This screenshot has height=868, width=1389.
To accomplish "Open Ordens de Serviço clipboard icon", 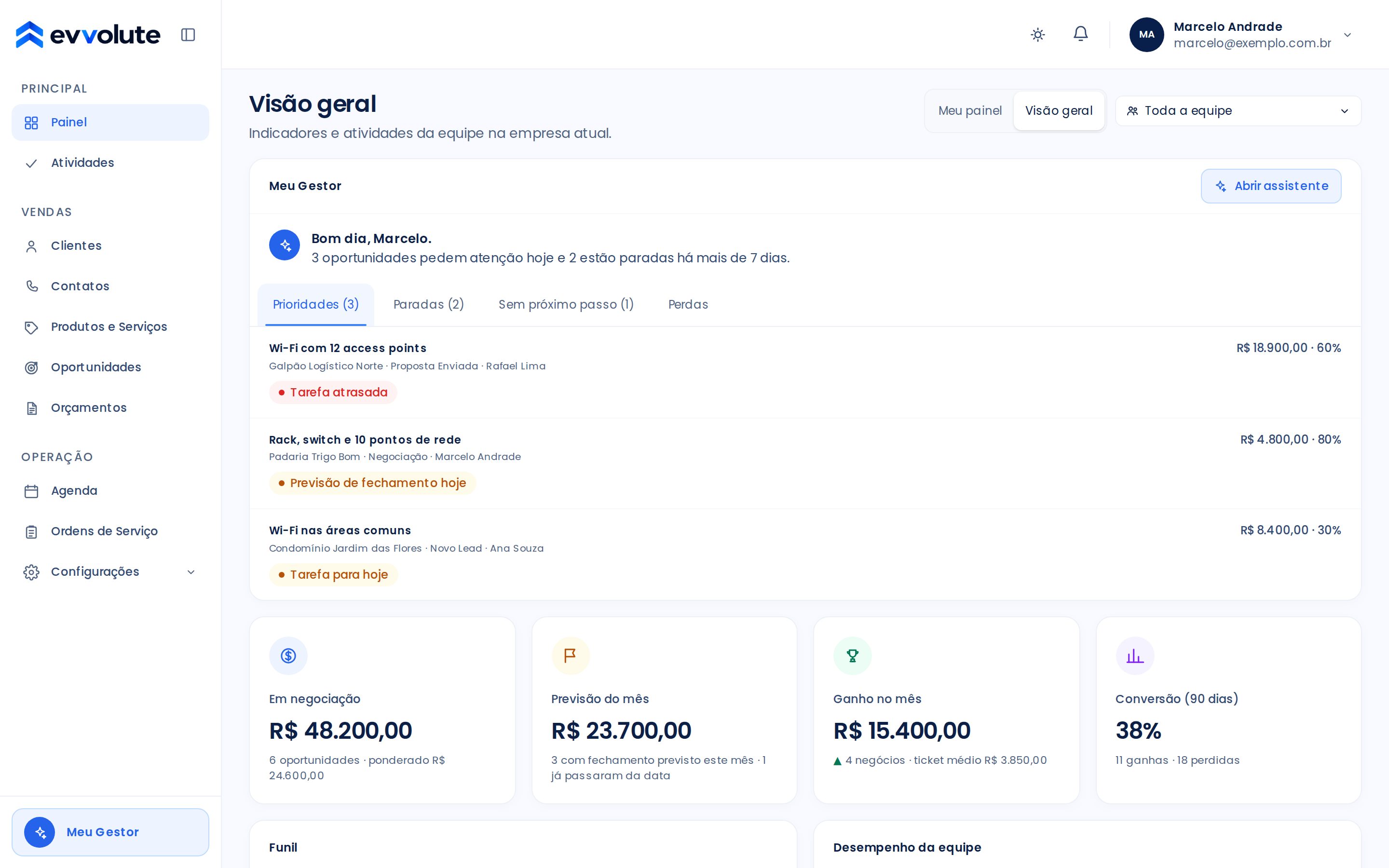I will tap(31, 531).
